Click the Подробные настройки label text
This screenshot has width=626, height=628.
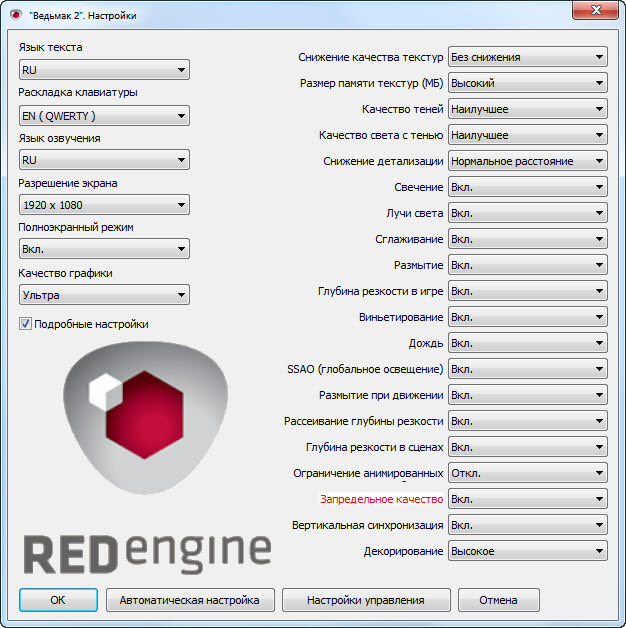91,324
